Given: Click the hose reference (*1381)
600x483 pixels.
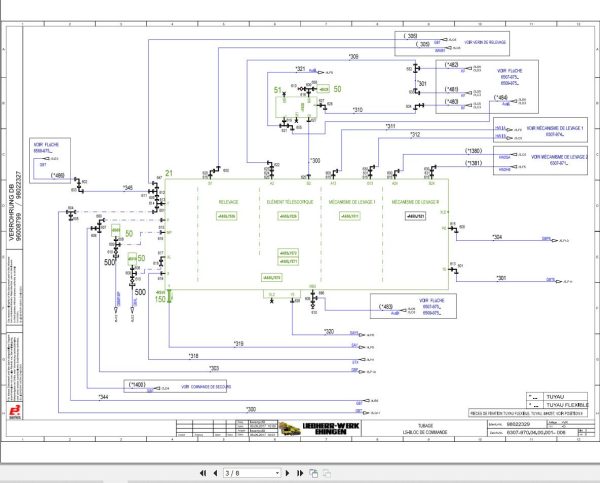Looking at the screenshot, I should 473,163.
